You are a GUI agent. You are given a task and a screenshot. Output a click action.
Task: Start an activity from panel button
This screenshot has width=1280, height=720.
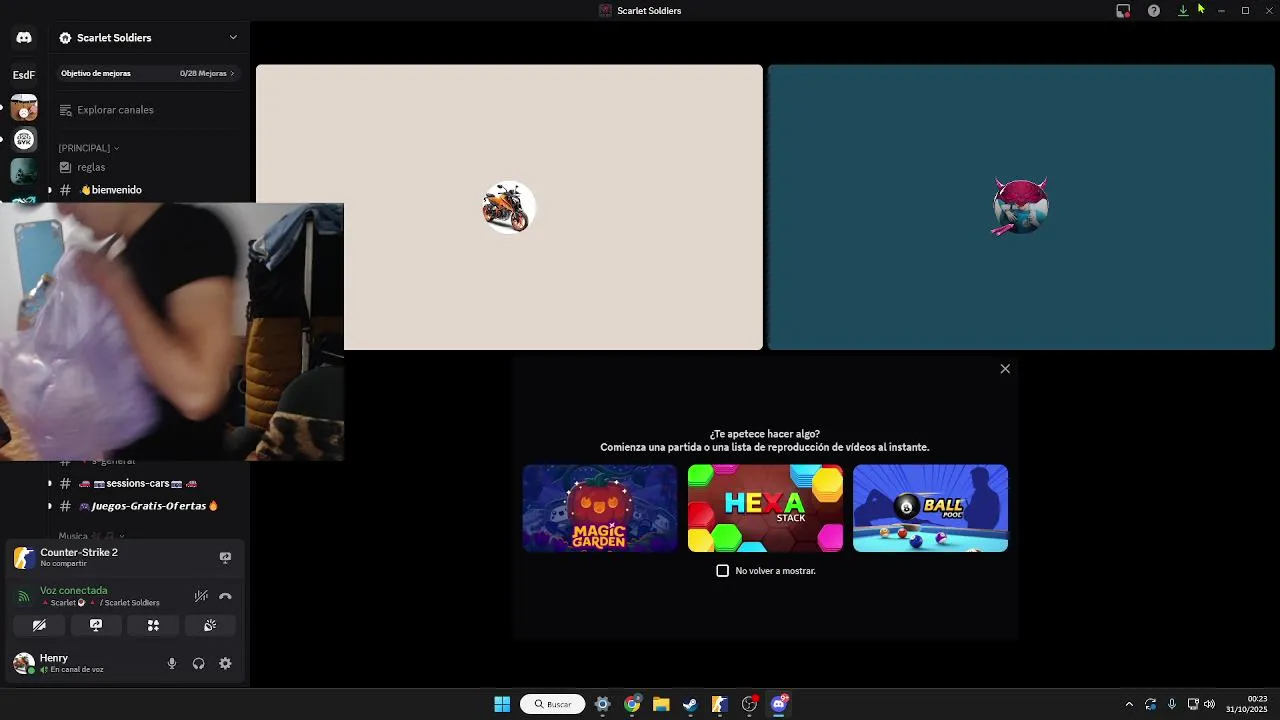point(153,625)
